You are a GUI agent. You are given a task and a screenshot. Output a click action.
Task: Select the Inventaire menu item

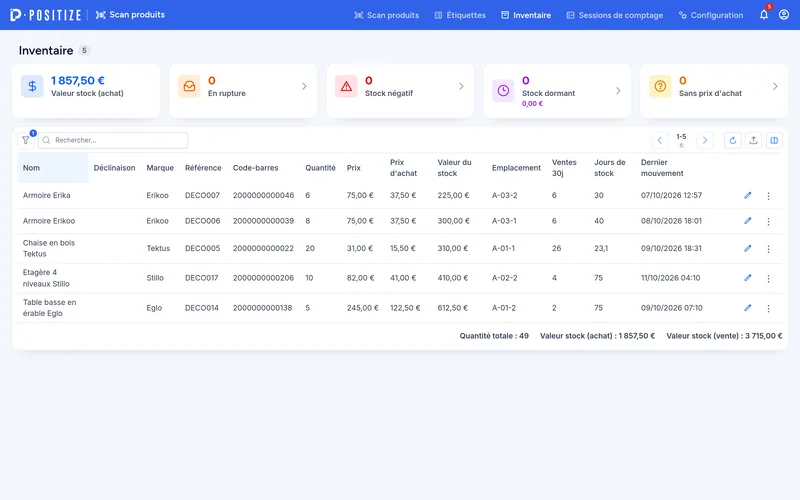pos(526,15)
